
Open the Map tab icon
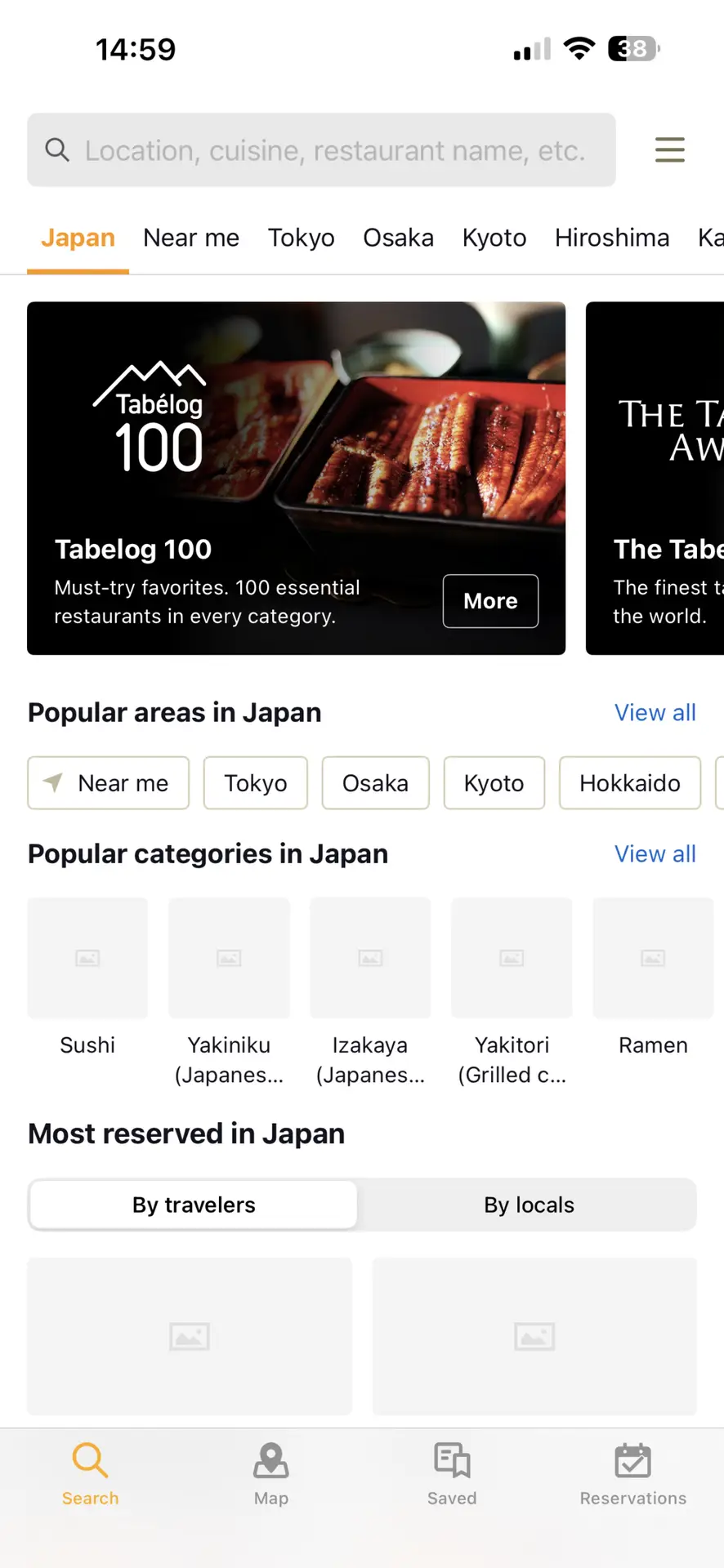270,1461
